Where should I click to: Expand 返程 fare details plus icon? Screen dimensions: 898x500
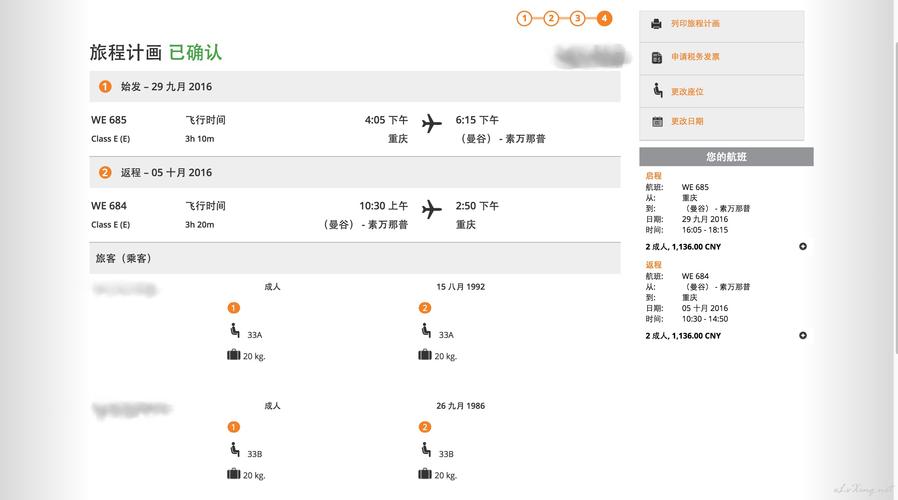pyautogui.click(x=803, y=336)
